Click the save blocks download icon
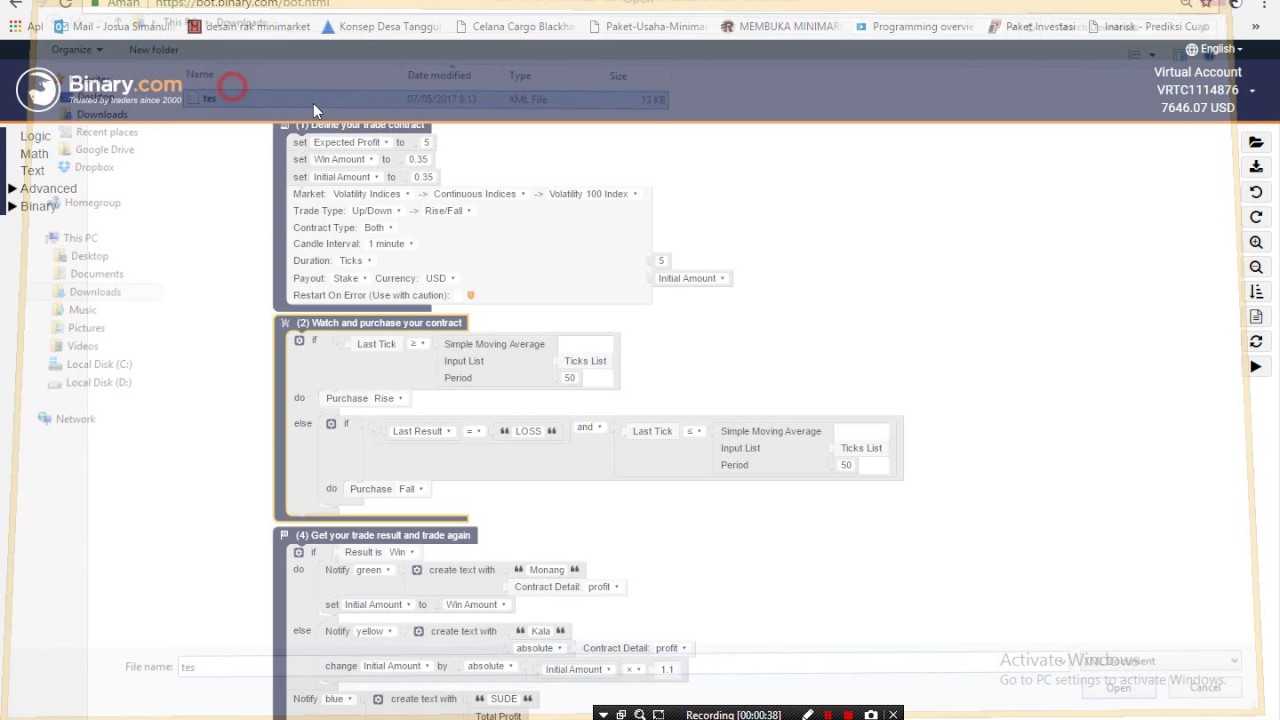1280x720 pixels. click(1256, 167)
